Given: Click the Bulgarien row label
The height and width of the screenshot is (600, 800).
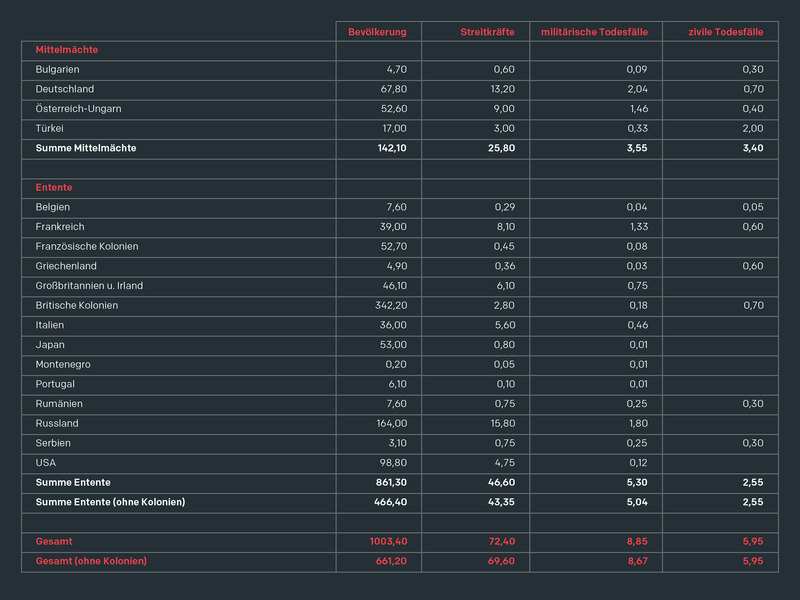Looking at the screenshot, I should tap(57, 69).
